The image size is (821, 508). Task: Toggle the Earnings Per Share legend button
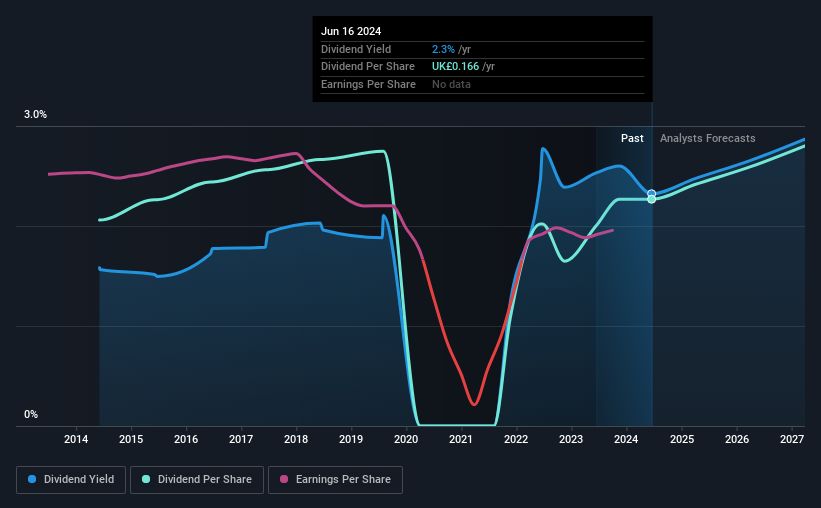click(335, 480)
